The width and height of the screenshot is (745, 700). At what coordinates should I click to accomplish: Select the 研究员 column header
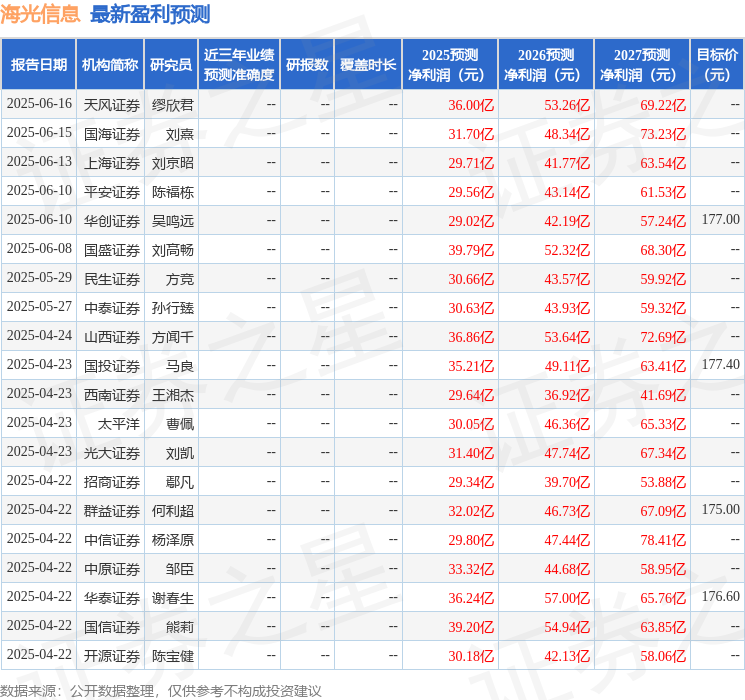click(x=171, y=65)
